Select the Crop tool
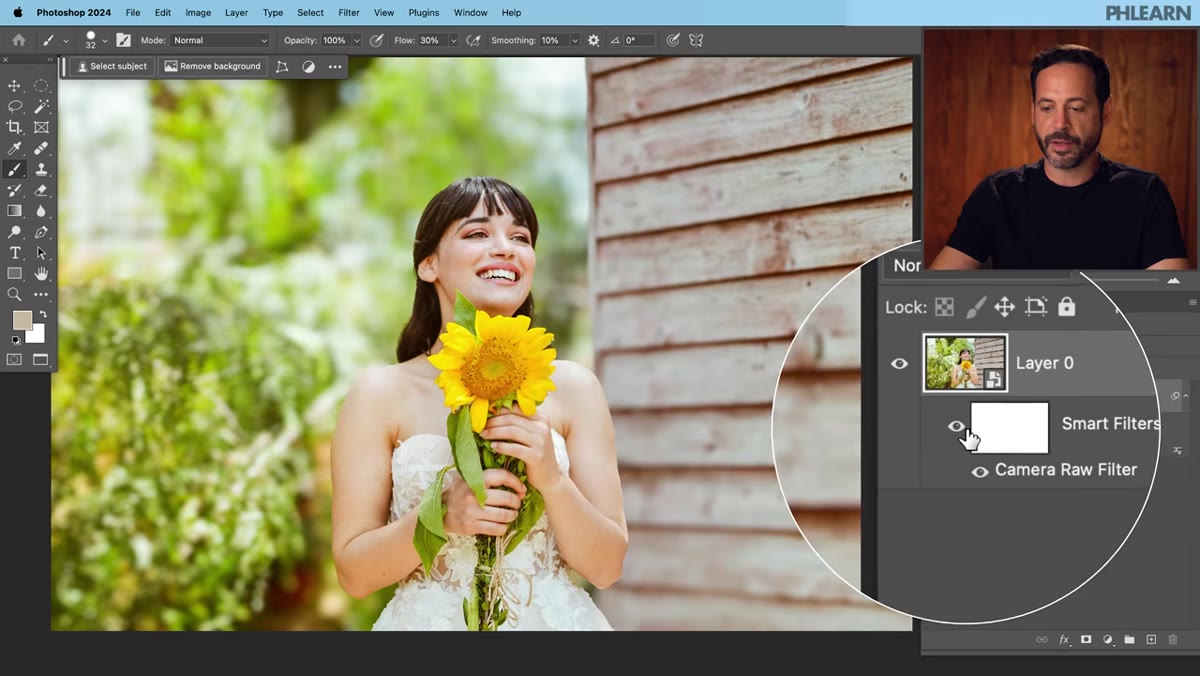 tap(14, 127)
